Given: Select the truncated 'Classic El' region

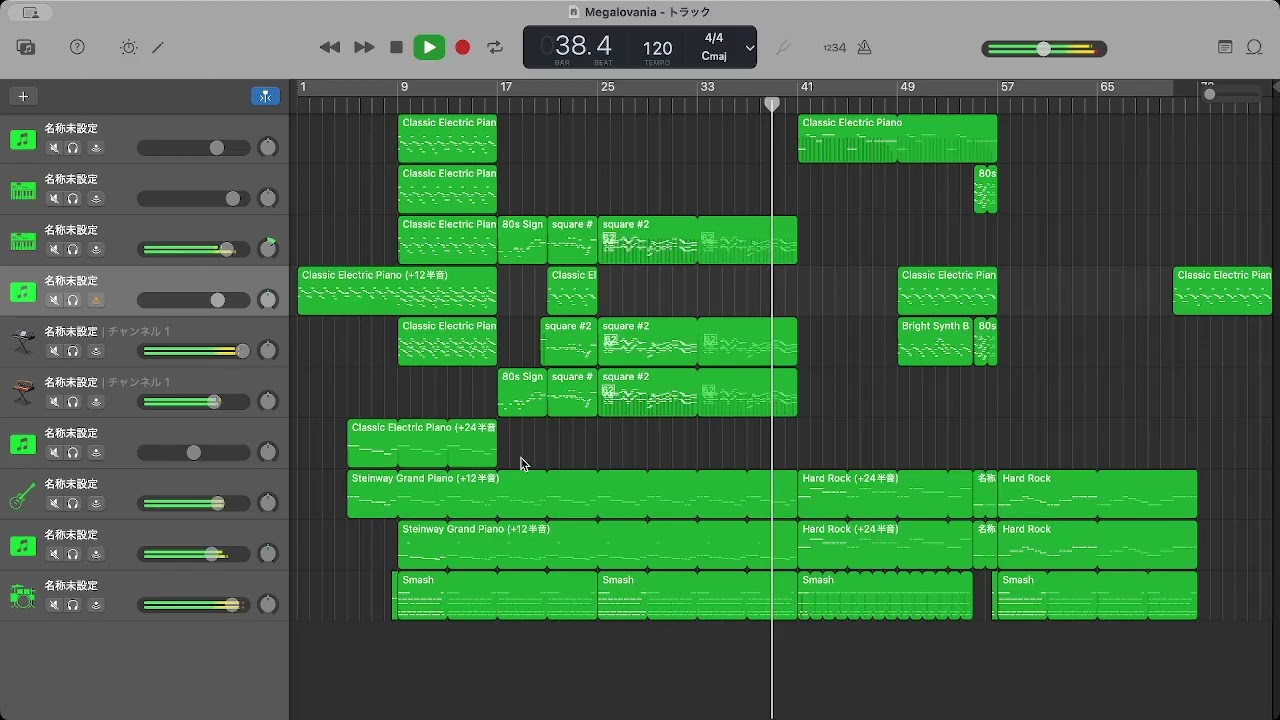Looking at the screenshot, I should pyautogui.click(x=572, y=291).
